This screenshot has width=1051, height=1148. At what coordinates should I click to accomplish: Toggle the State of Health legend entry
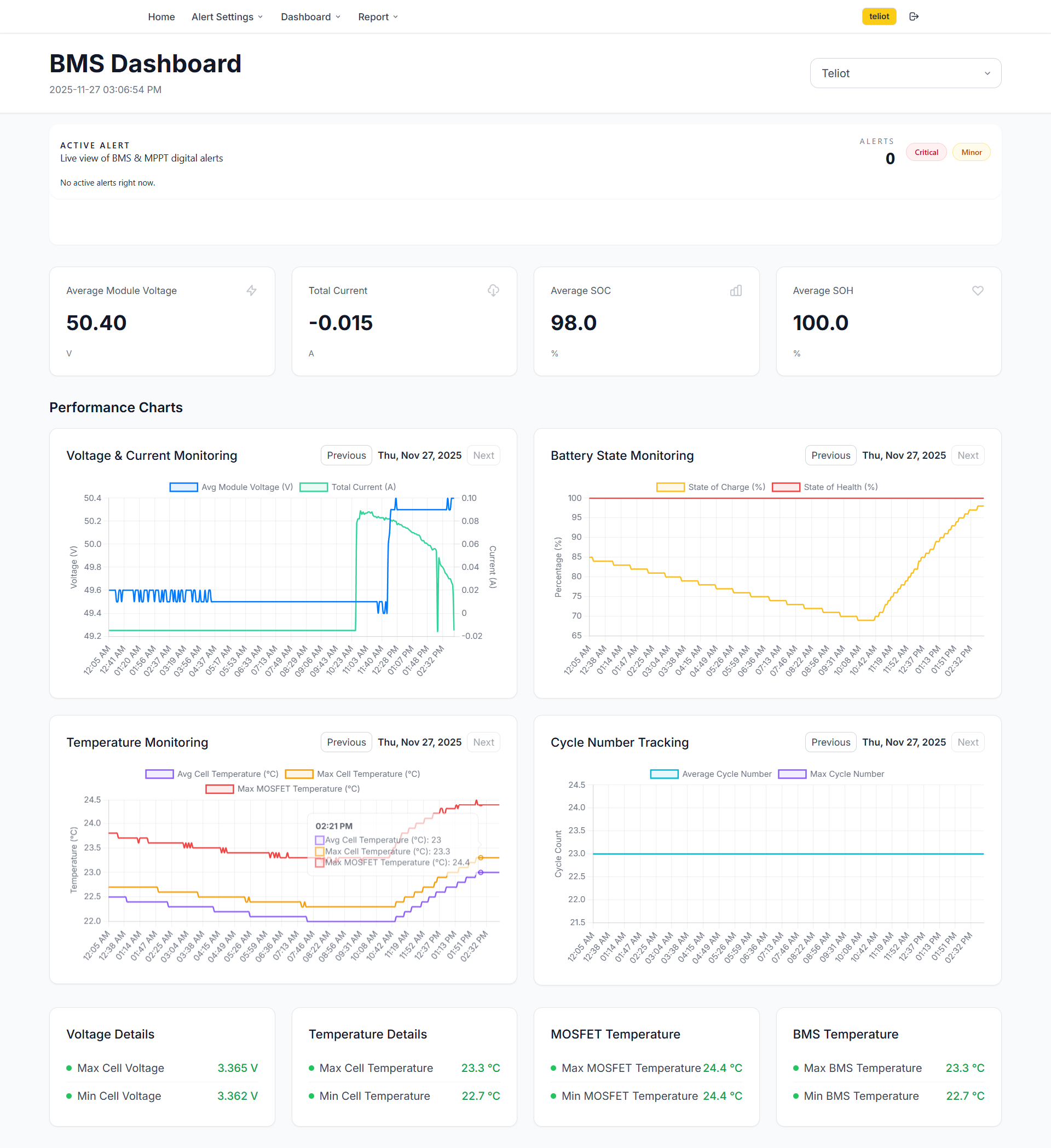pyautogui.click(x=825, y=487)
